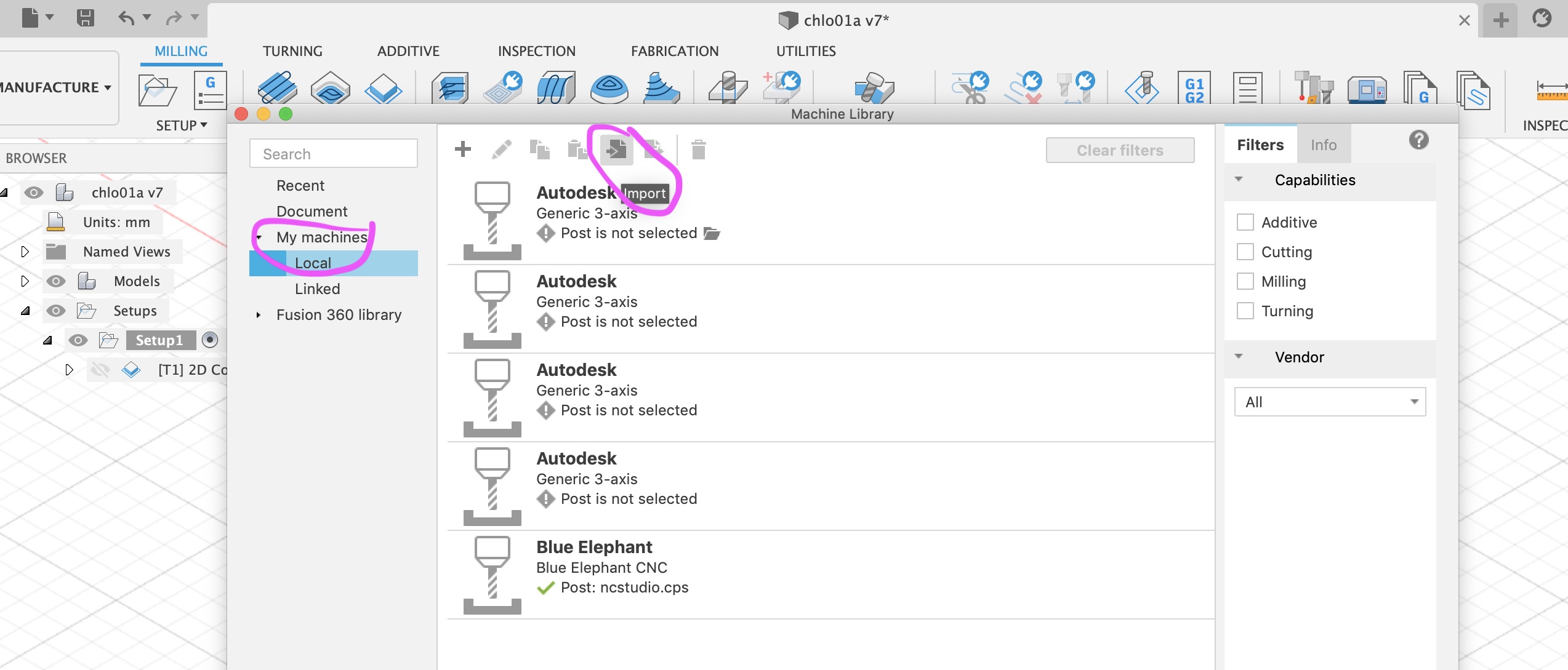Click the Clear filters button
Viewport: 1568px width, 670px height.
pos(1120,150)
